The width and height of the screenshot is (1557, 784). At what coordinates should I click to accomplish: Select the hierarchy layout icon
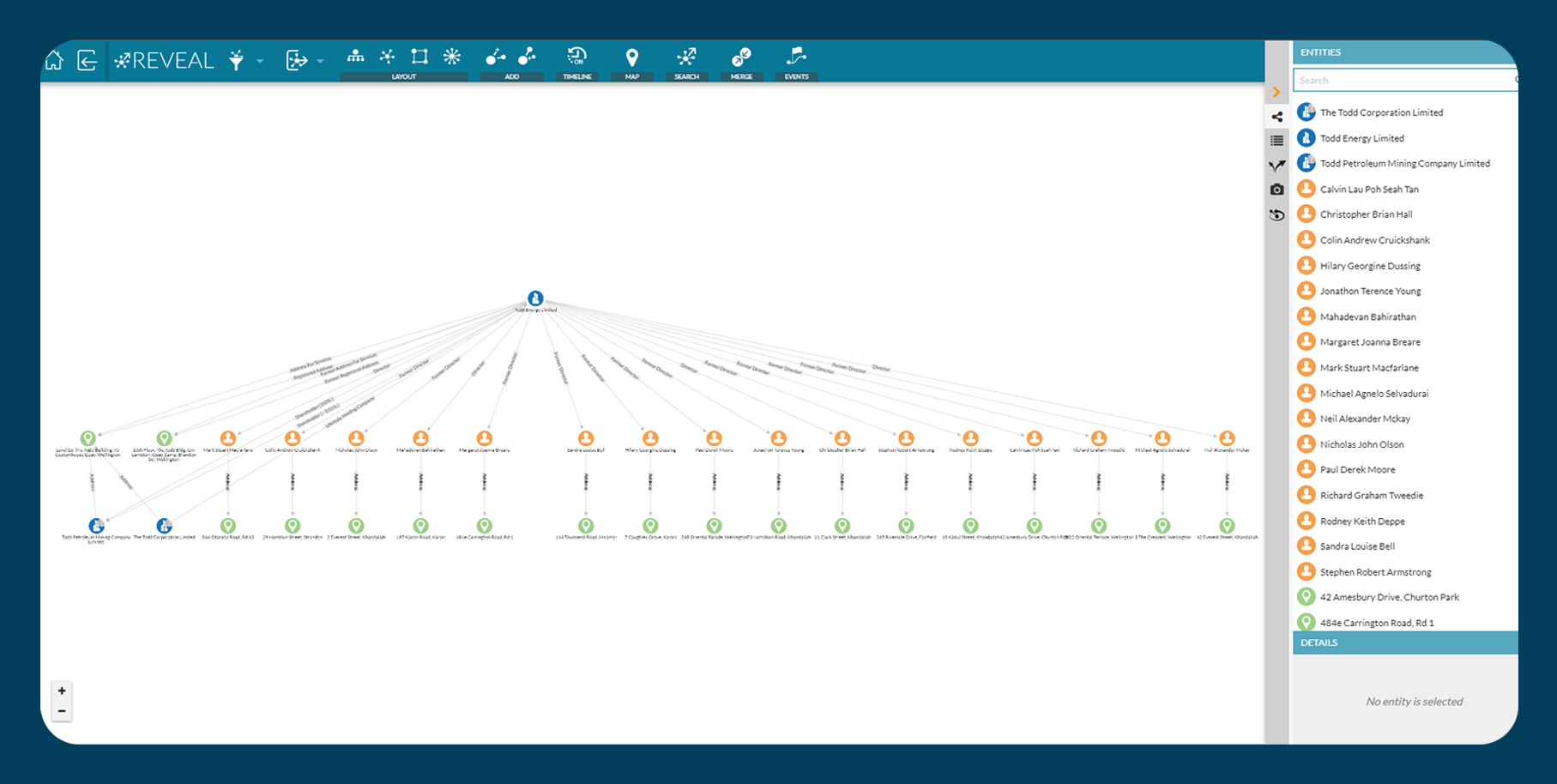354,57
